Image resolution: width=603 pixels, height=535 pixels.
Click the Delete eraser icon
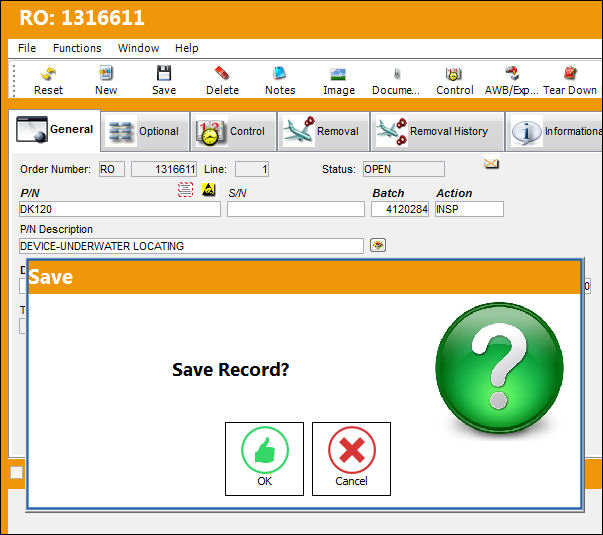pyautogui.click(x=222, y=81)
